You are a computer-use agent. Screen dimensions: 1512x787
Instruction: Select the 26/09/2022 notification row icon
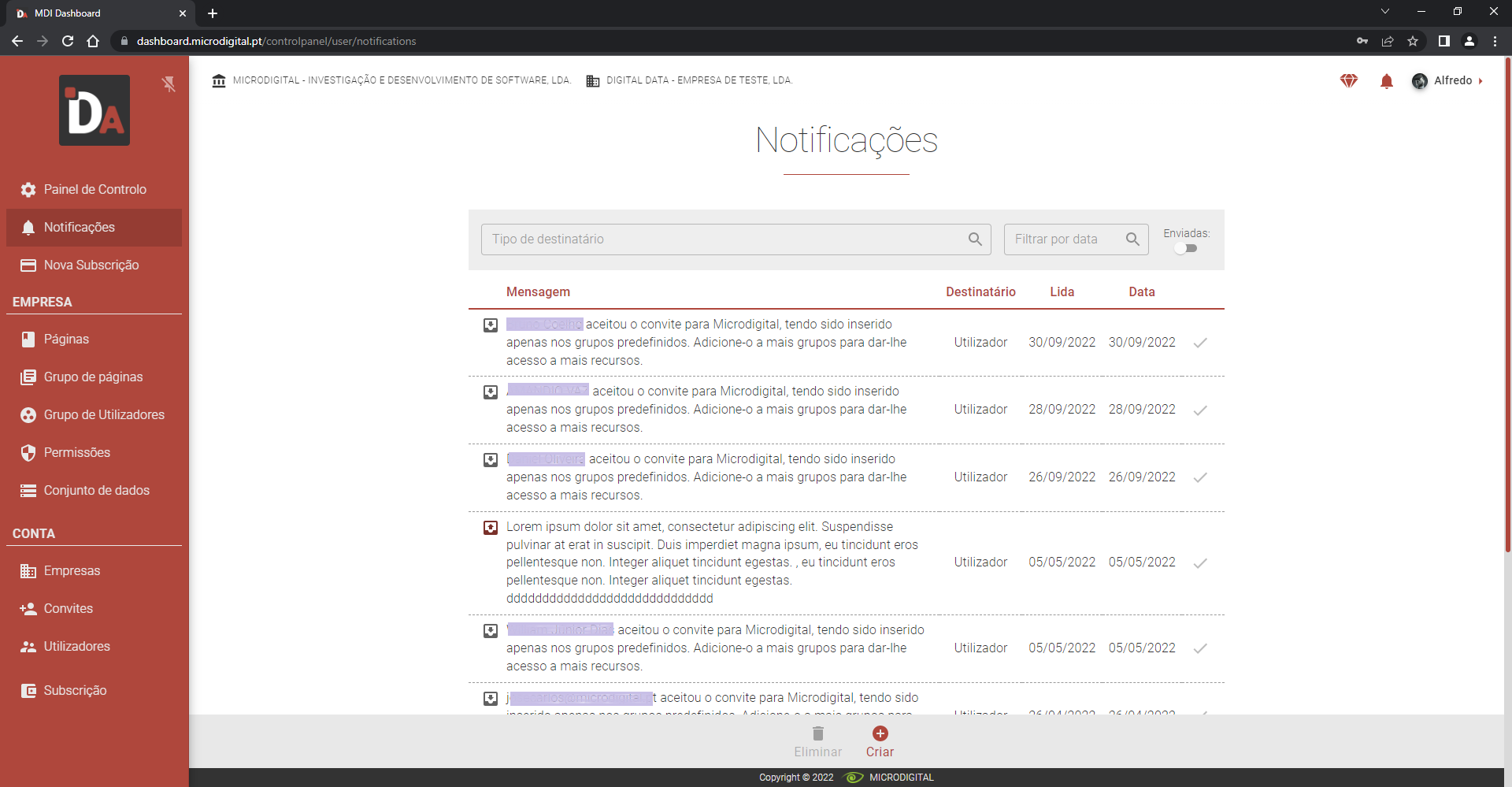(x=491, y=459)
